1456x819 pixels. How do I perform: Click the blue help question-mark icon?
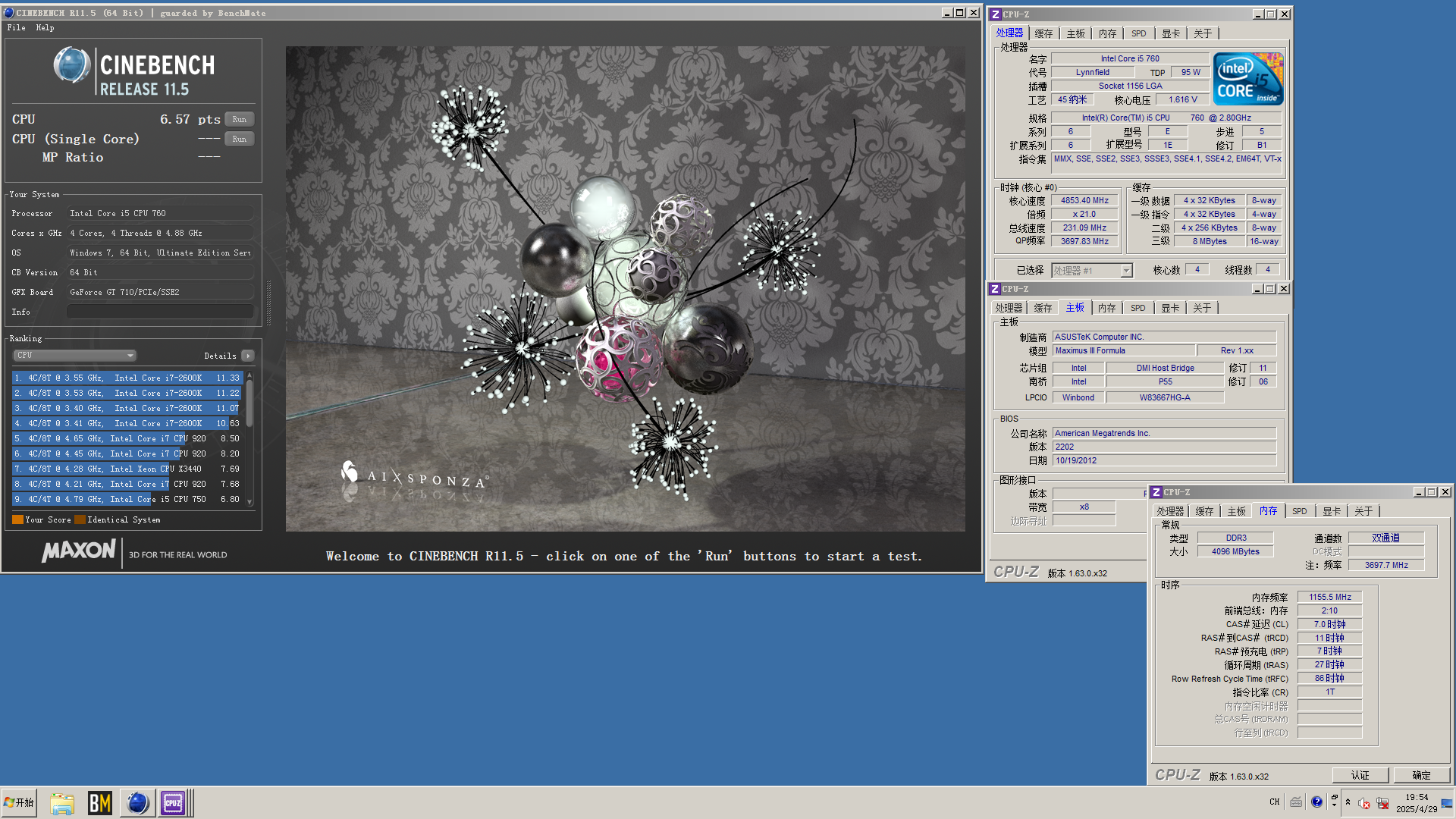tap(1316, 802)
